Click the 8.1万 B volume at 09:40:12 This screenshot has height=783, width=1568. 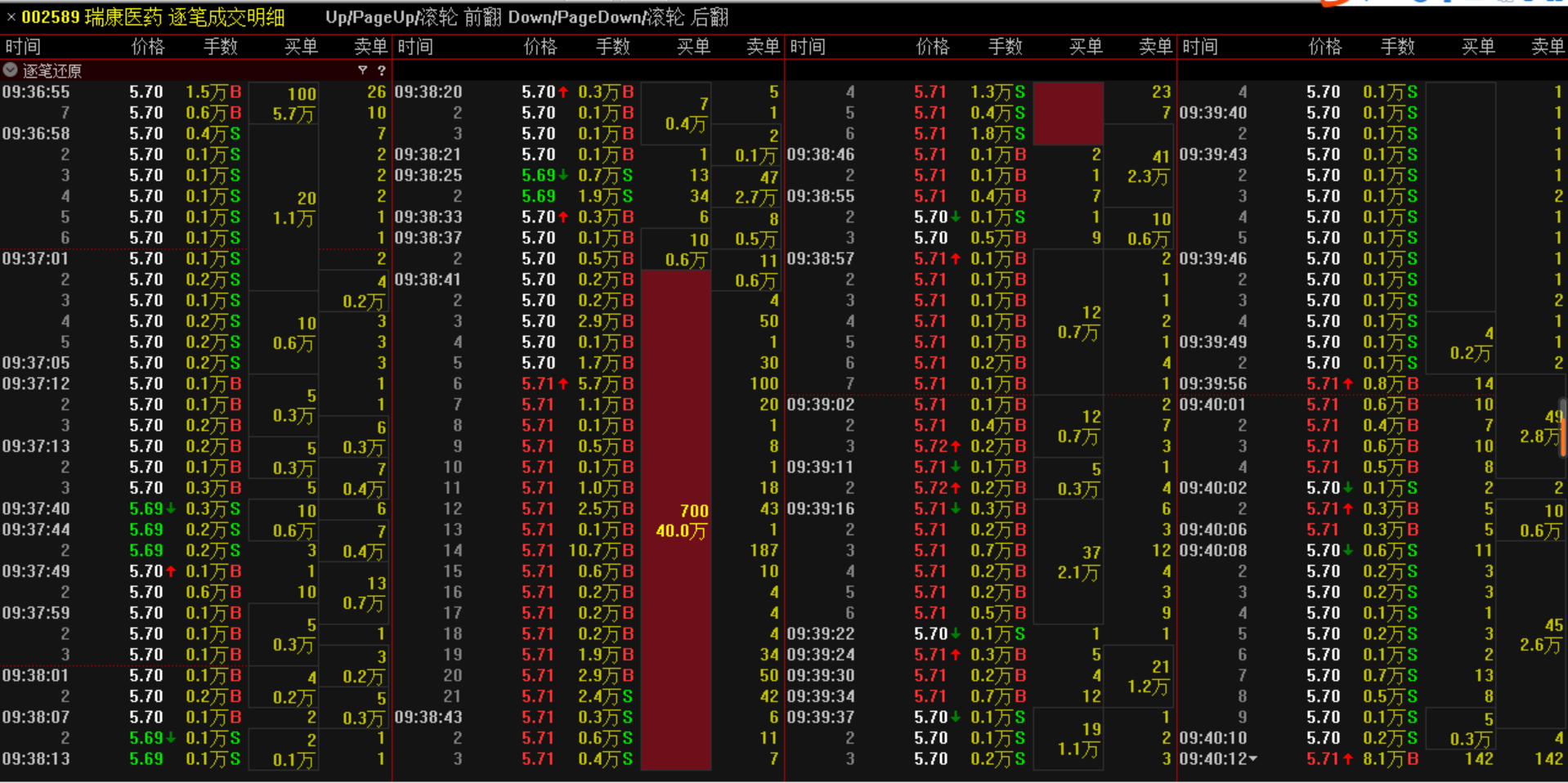(x=1390, y=759)
